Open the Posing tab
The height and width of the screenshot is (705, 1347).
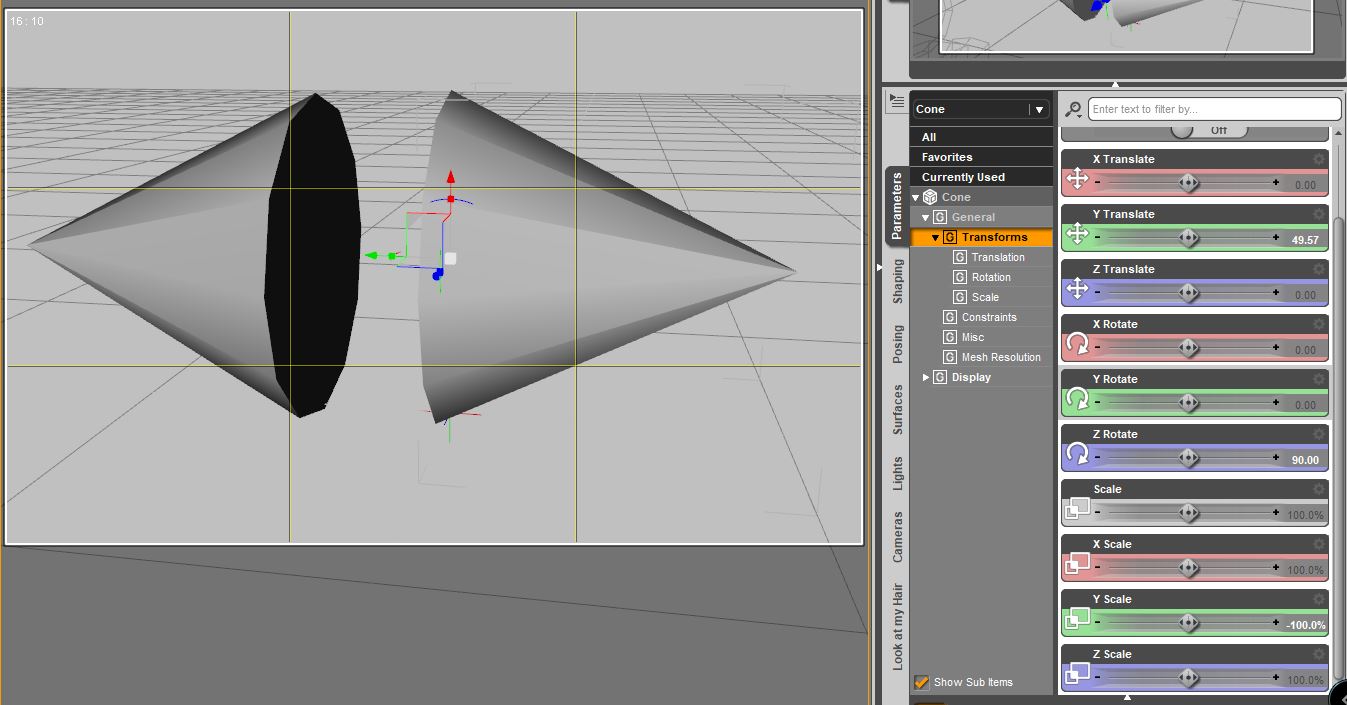(898, 344)
